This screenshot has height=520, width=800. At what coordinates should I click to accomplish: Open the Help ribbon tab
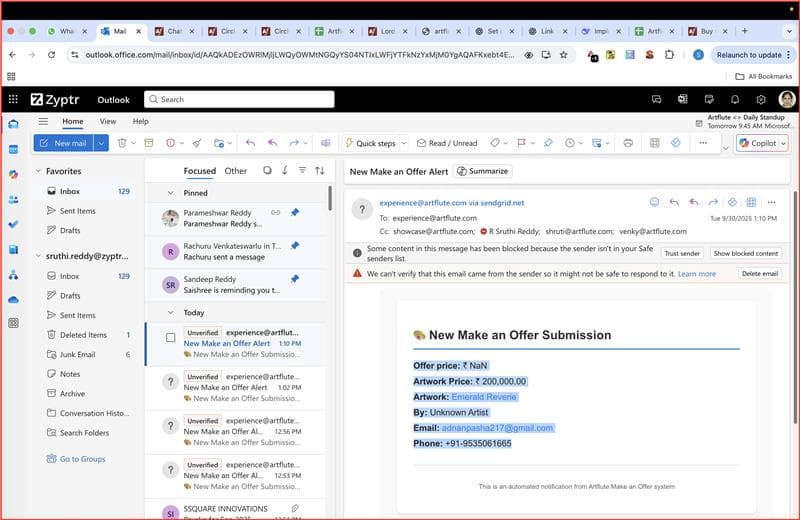(x=141, y=121)
